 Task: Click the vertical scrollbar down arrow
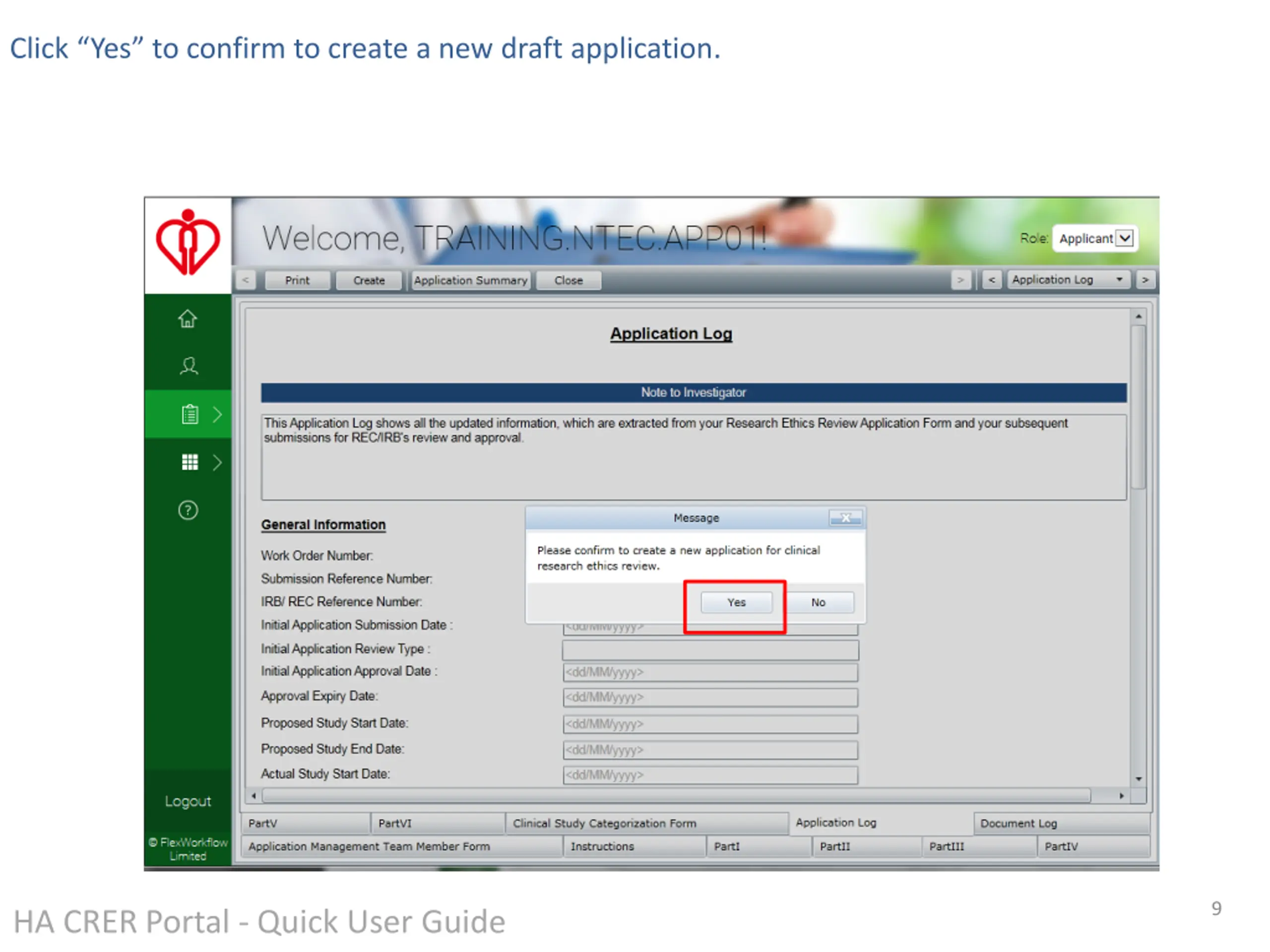click(1138, 778)
